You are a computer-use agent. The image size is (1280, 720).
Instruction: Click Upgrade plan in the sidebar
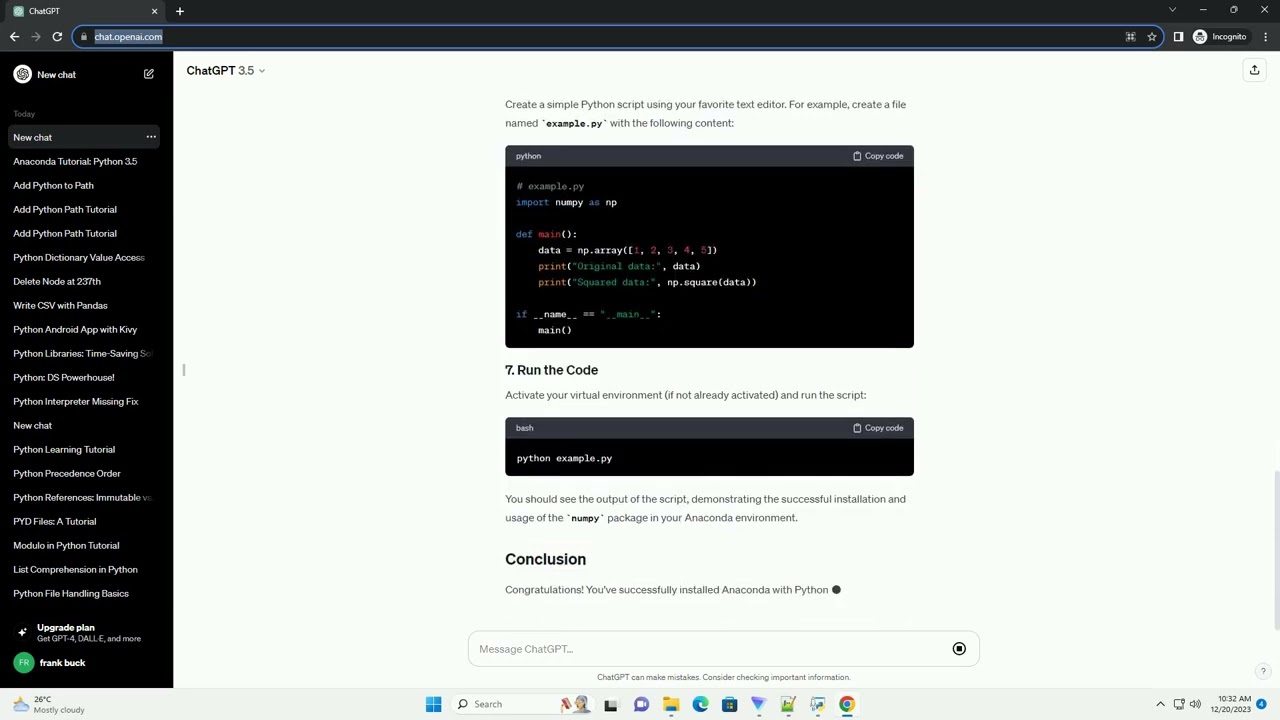point(86,633)
